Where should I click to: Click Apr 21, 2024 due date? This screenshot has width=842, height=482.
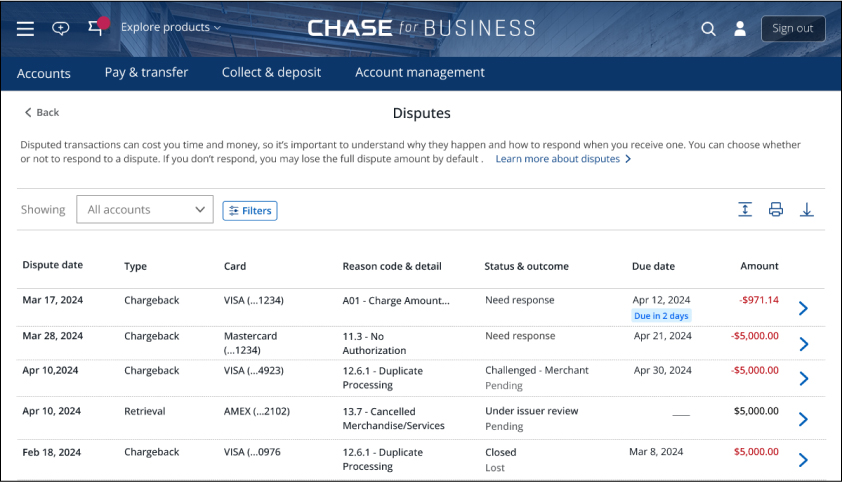pyautogui.click(x=663, y=336)
